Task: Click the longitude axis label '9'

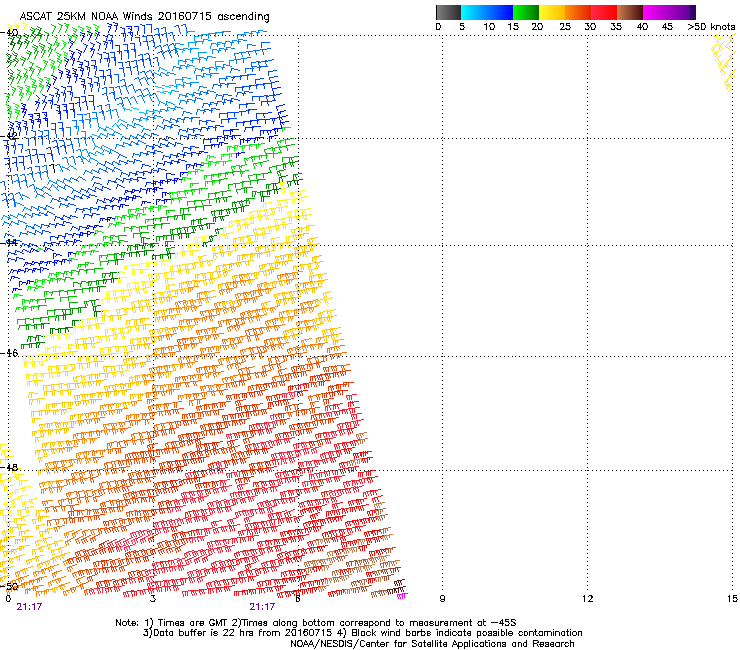Action: pyautogui.click(x=442, y=599)
